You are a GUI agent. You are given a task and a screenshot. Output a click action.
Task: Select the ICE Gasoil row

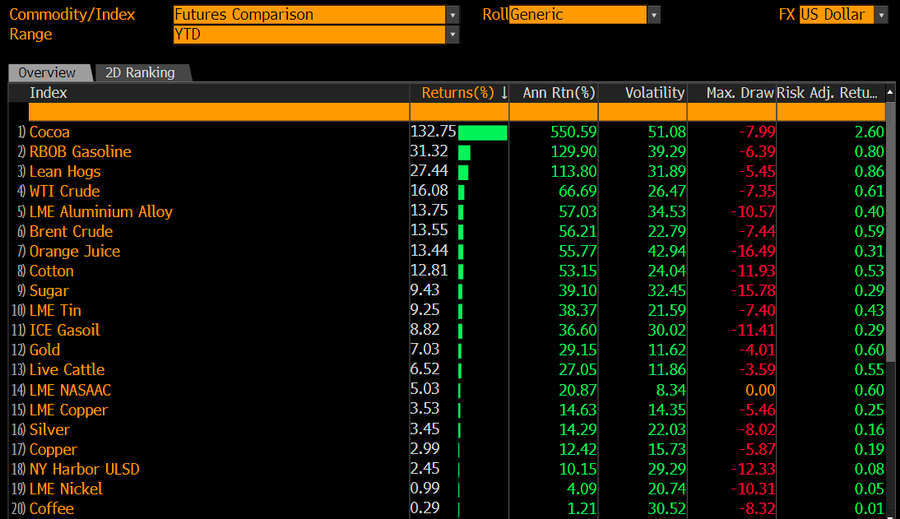pos(448,330)
